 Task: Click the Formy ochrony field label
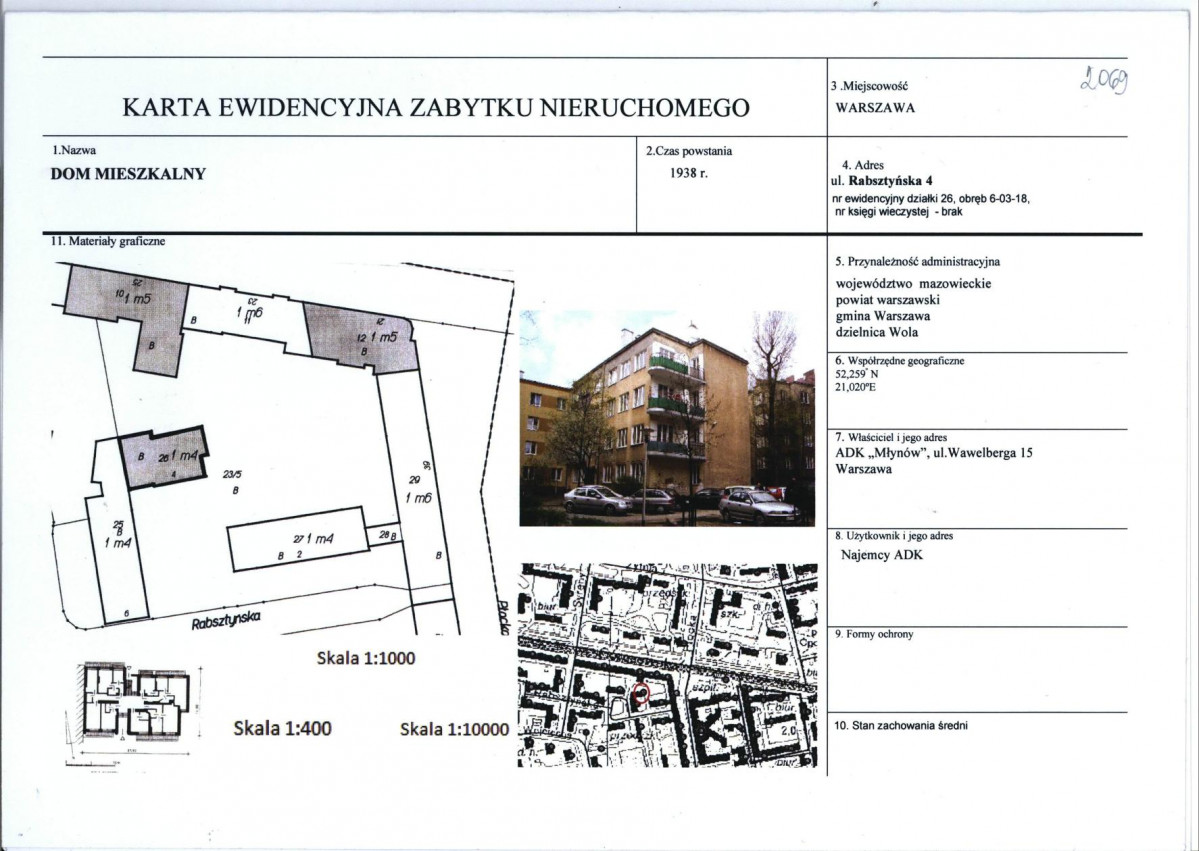[873, 634]
